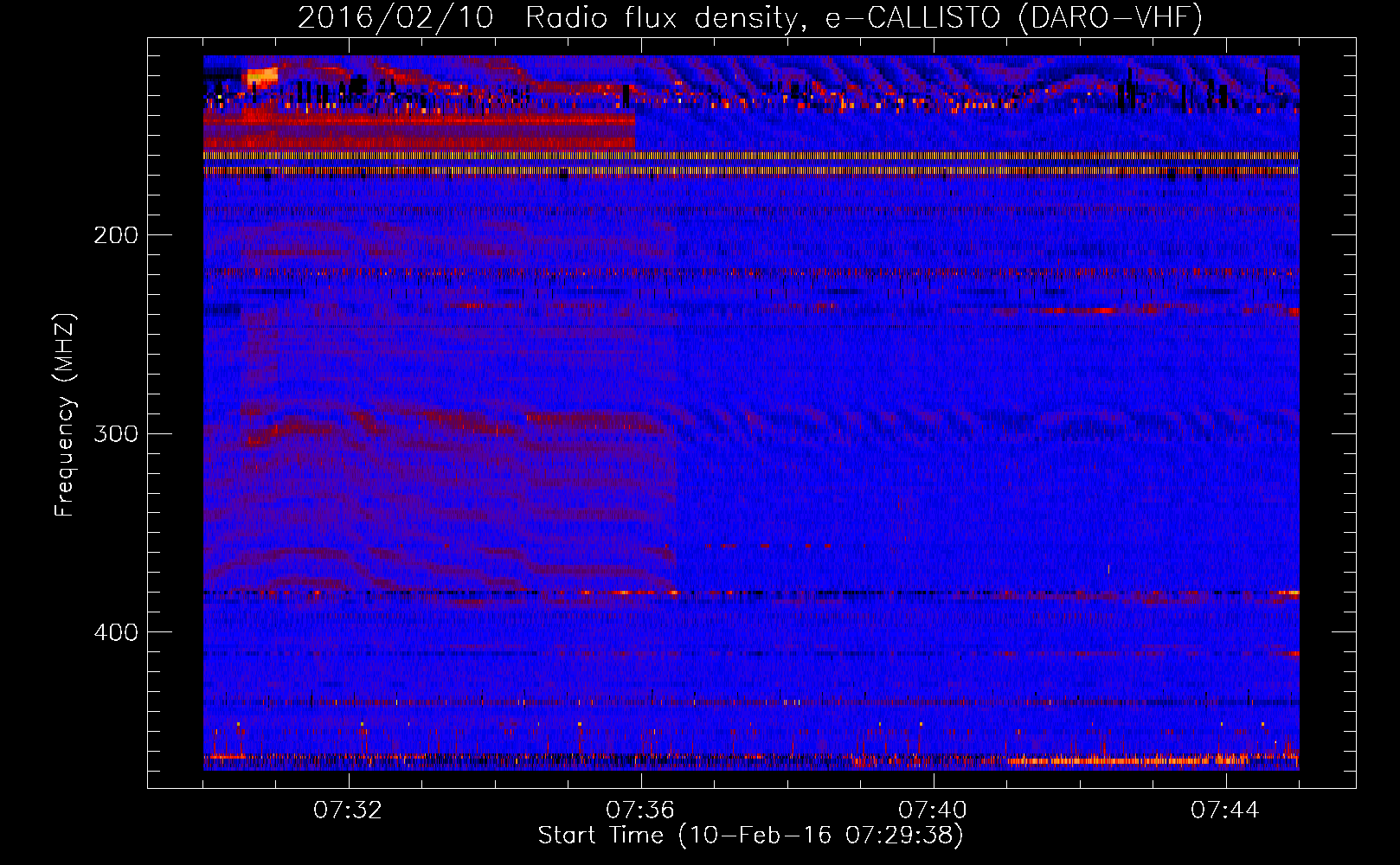This screenshot has width=1400, height=865.
Task: Click the 07:44 time tick label
Action: pos(1225,811)
